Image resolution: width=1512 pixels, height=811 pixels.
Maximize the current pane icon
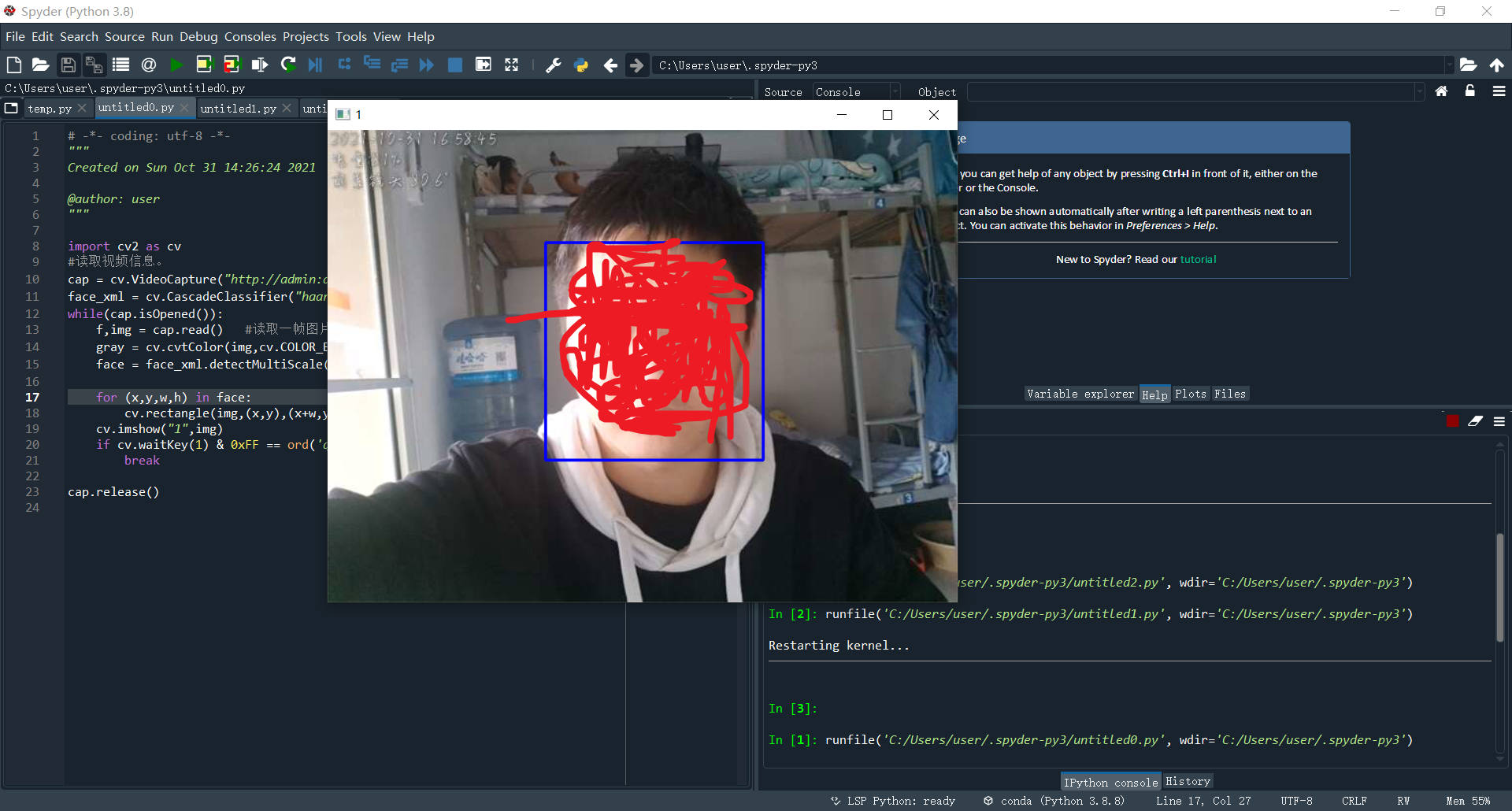coord(484,65)
